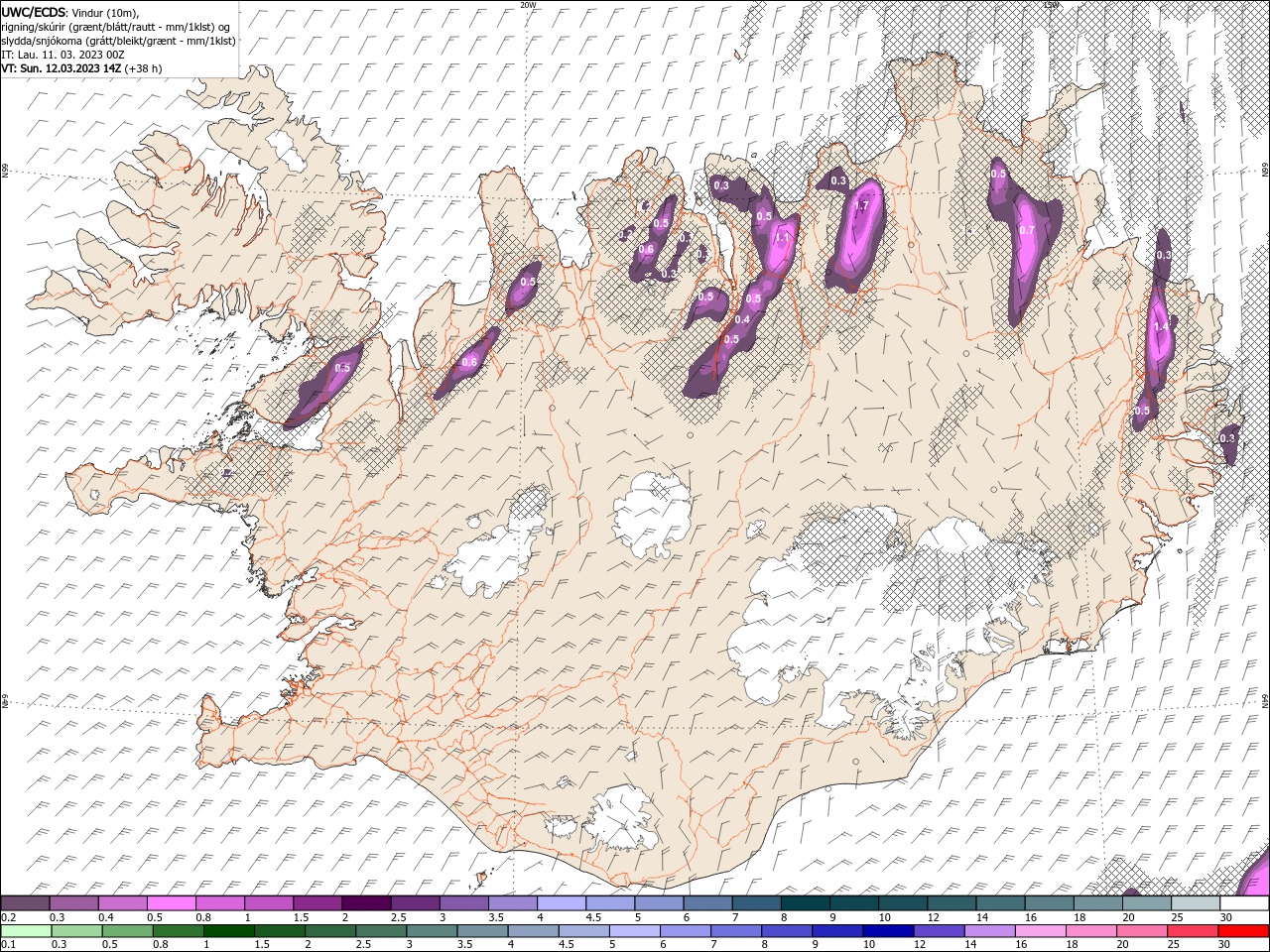
Task: Pick the pale green 0.1 swatch in rain legend
Action: click(x=26, y=931)
